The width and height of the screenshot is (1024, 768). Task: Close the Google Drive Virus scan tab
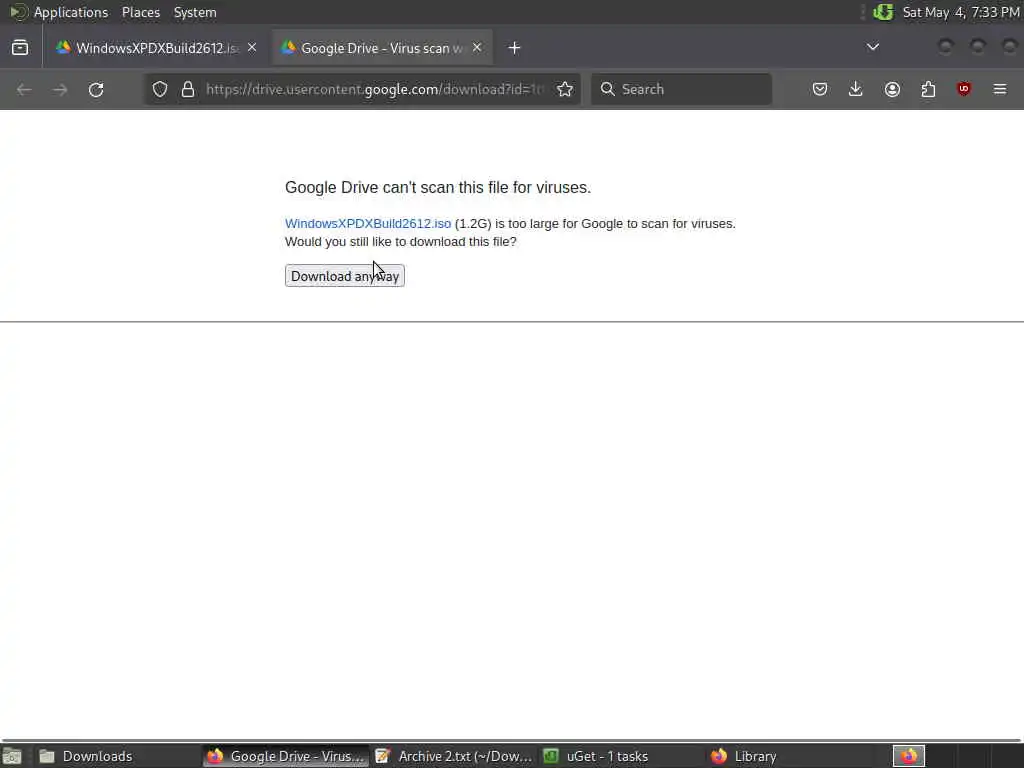477,48
